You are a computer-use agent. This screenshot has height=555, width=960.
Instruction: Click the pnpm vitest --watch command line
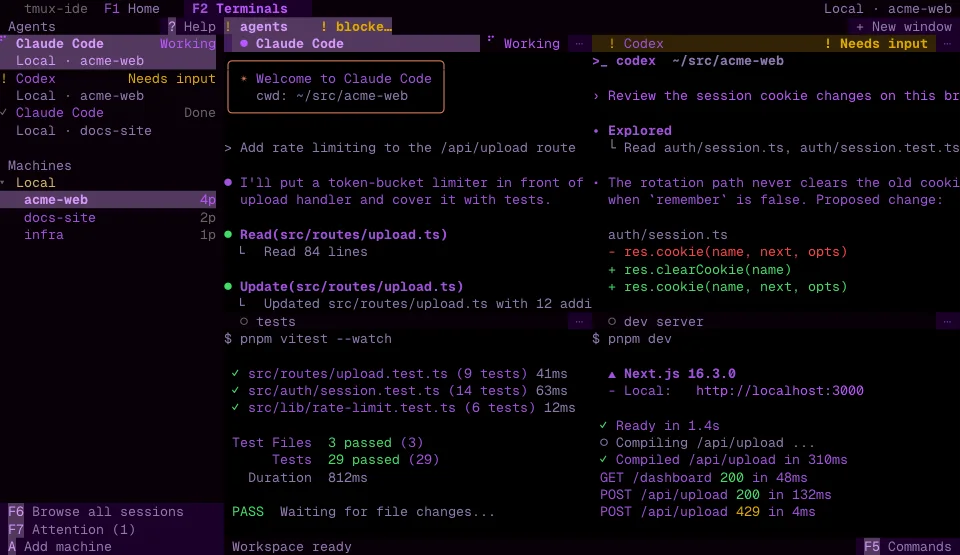[x=308, y=339]
